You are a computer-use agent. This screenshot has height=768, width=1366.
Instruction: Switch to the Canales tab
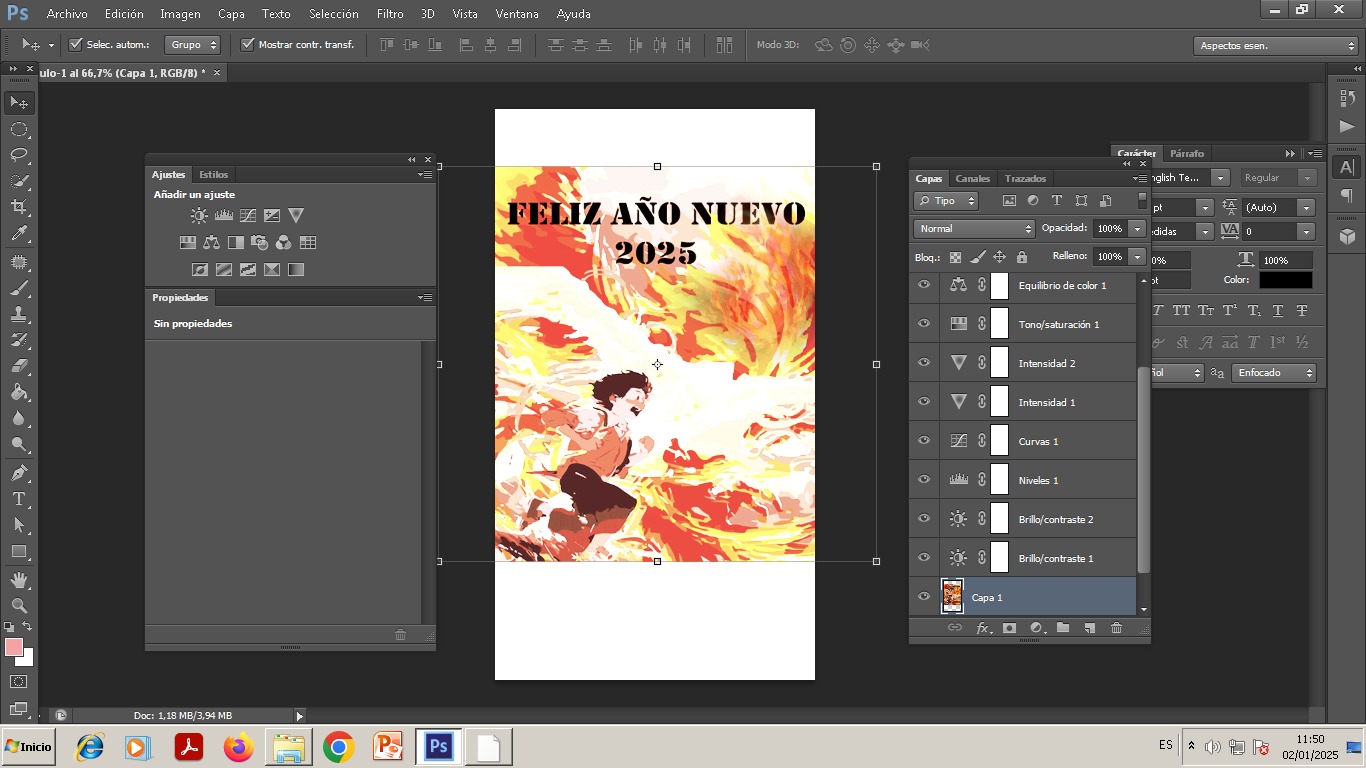972,178
